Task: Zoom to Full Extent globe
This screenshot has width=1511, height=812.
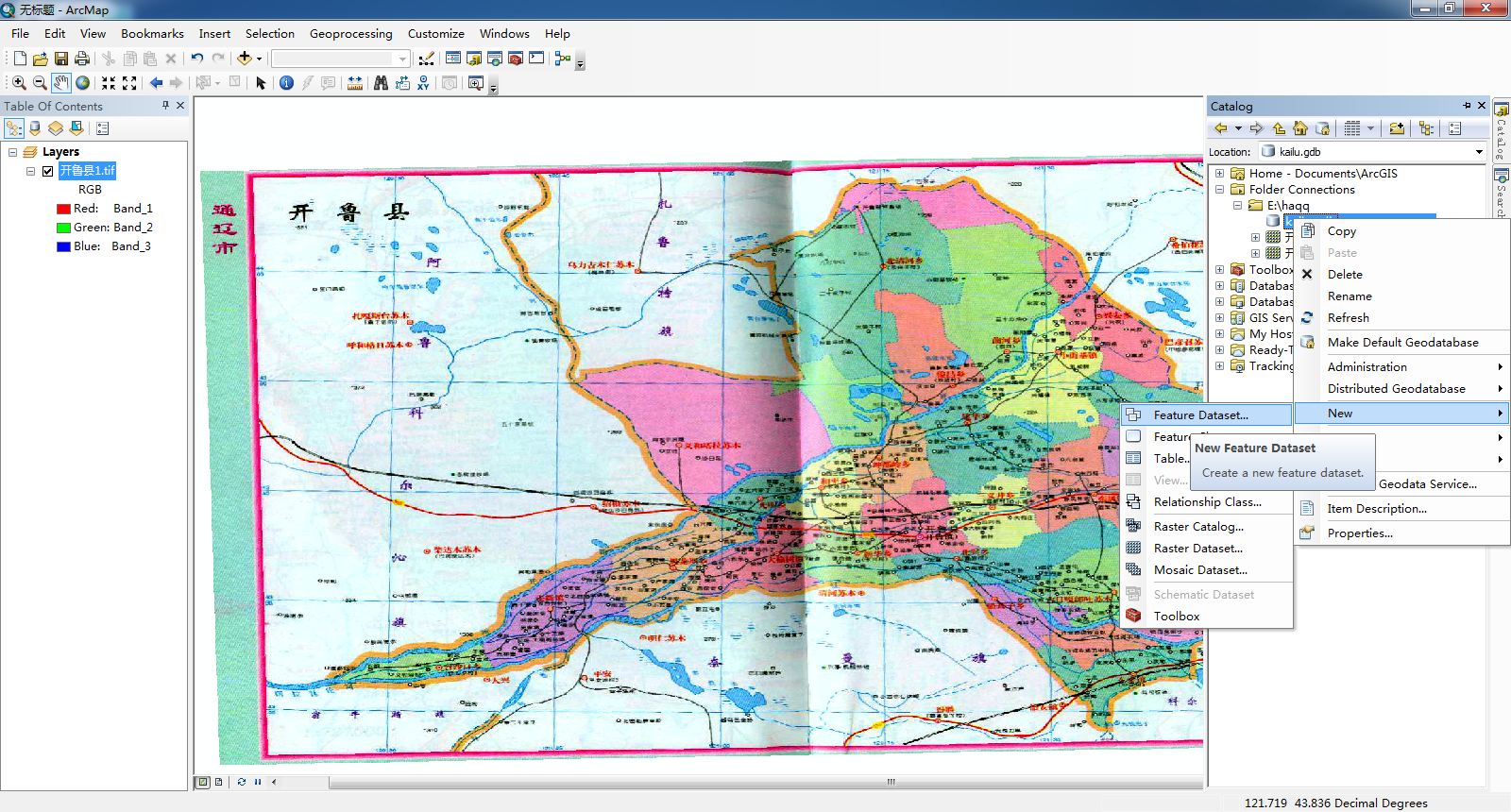Action: [x=83, y=83]
